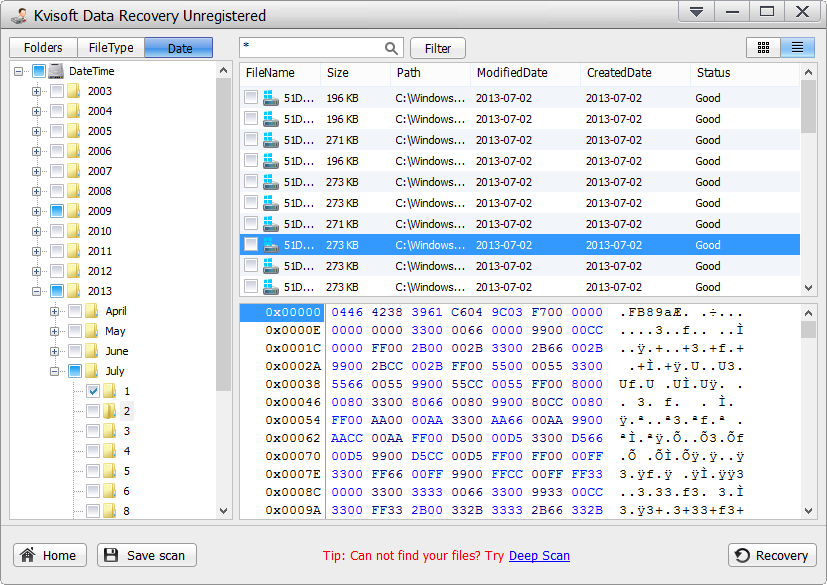Image resolution: width=827 pixels, height=585 pixels.
Task: Click the hex viewer vertical scrollbar thumb
Action: tap(808, 330)
